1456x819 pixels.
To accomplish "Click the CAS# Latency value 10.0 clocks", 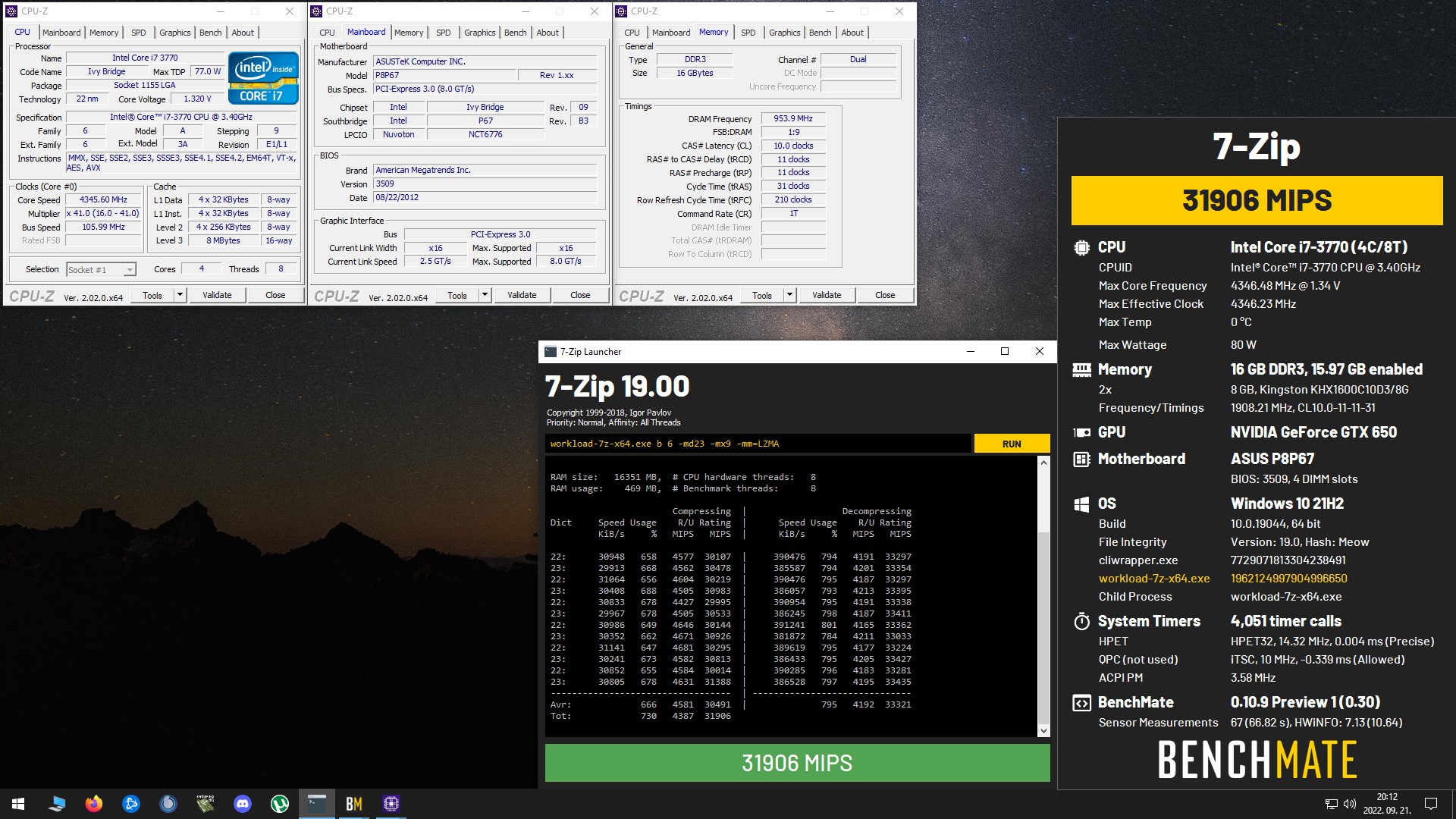I will tap(793, 146).
